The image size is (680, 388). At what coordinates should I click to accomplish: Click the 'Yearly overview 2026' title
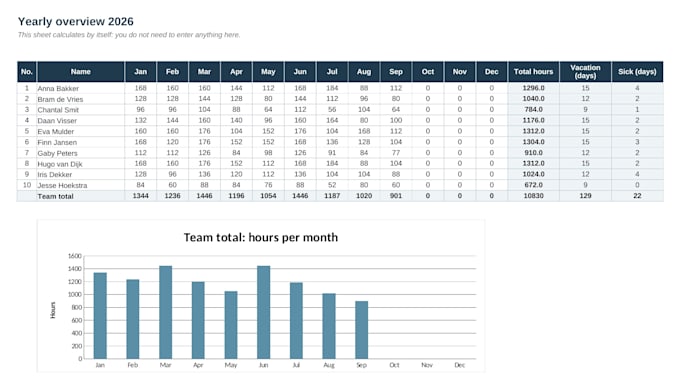click(75, 22)
